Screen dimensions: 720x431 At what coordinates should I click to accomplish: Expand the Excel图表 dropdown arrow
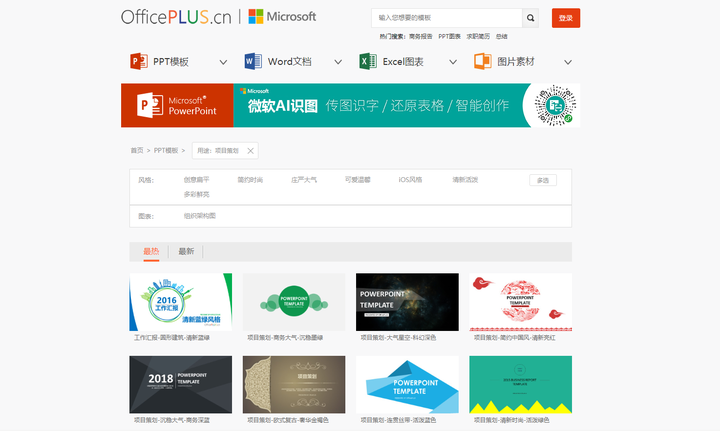pos(453,62)
